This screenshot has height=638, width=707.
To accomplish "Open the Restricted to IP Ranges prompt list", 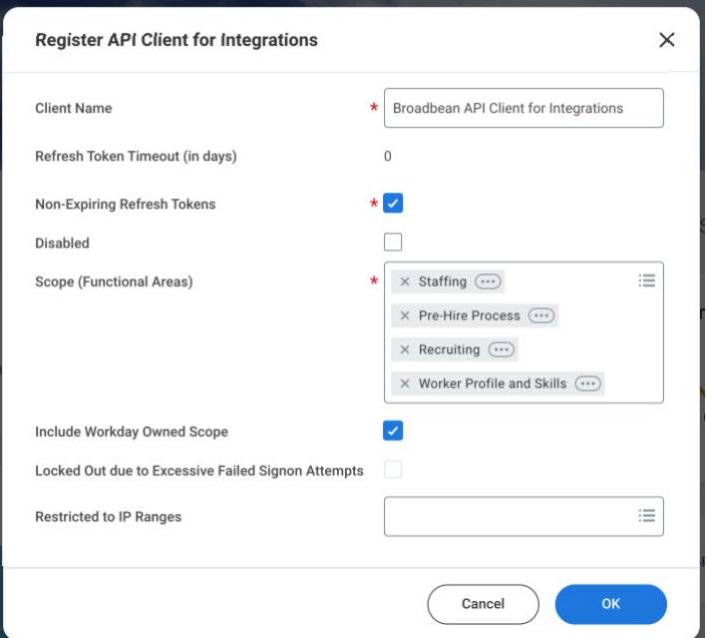I will click(647, 515).
